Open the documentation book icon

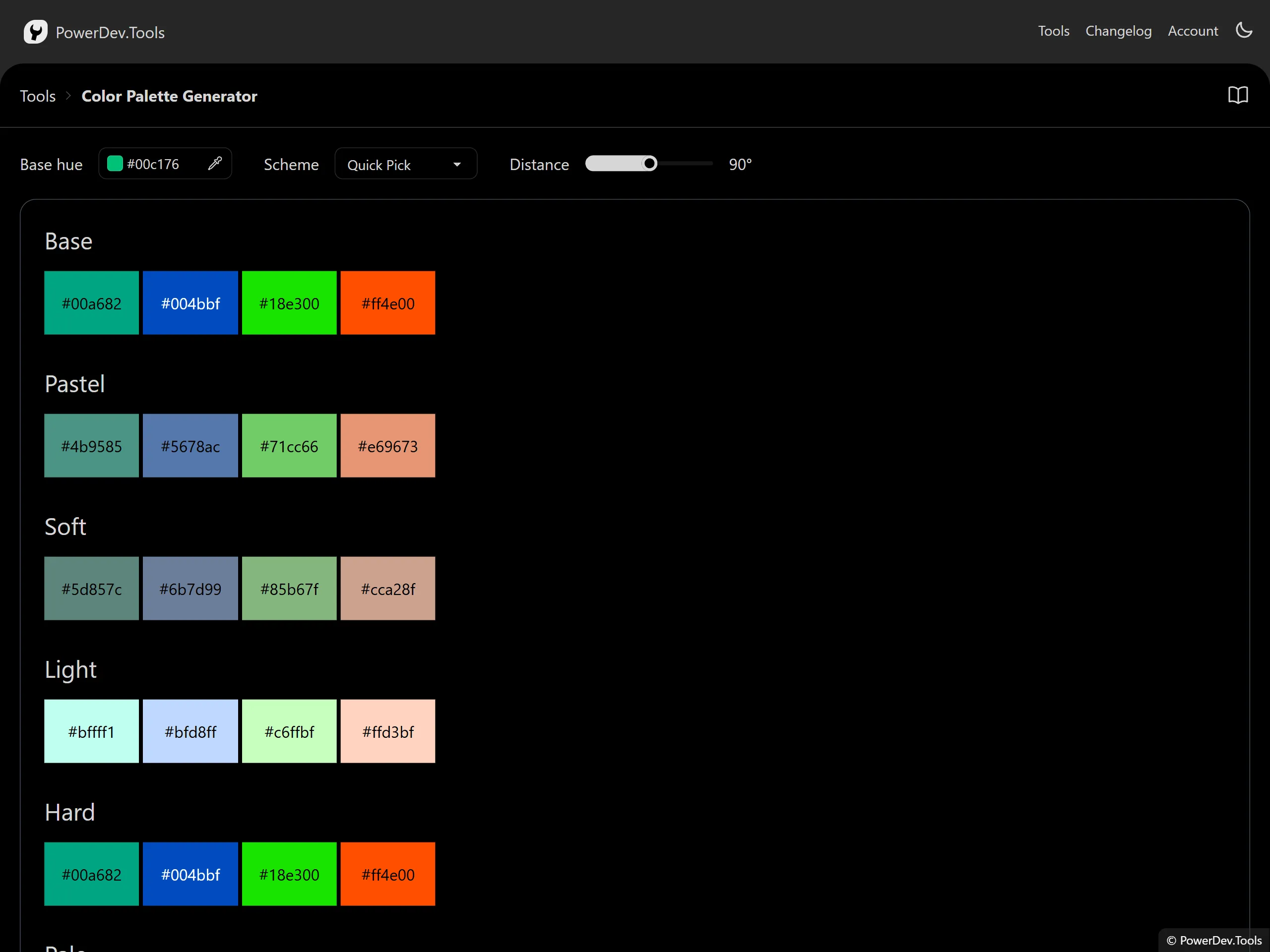point(1238,95)
